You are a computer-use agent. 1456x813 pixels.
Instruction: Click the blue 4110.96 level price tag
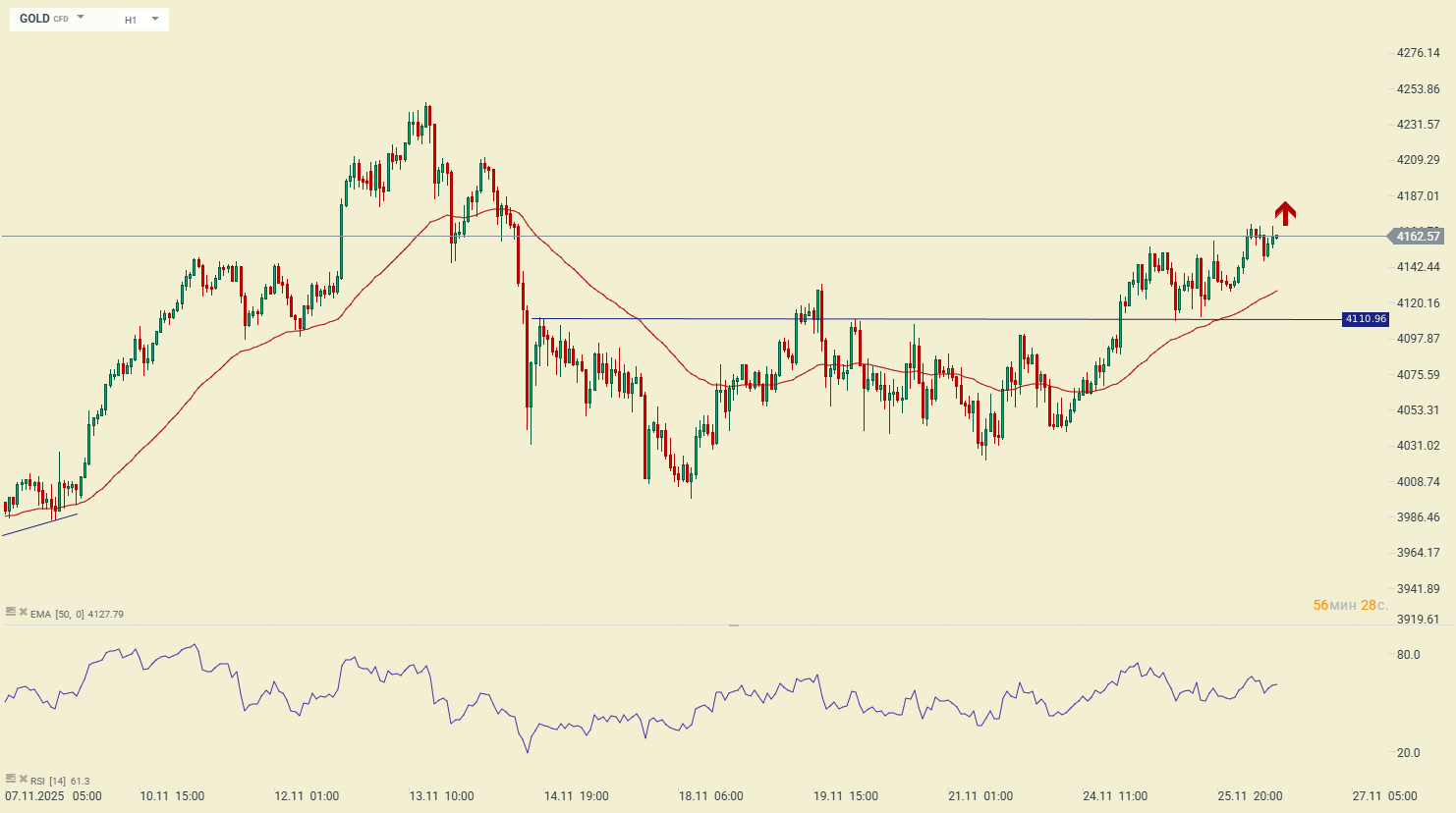[x=1365, y=319]
